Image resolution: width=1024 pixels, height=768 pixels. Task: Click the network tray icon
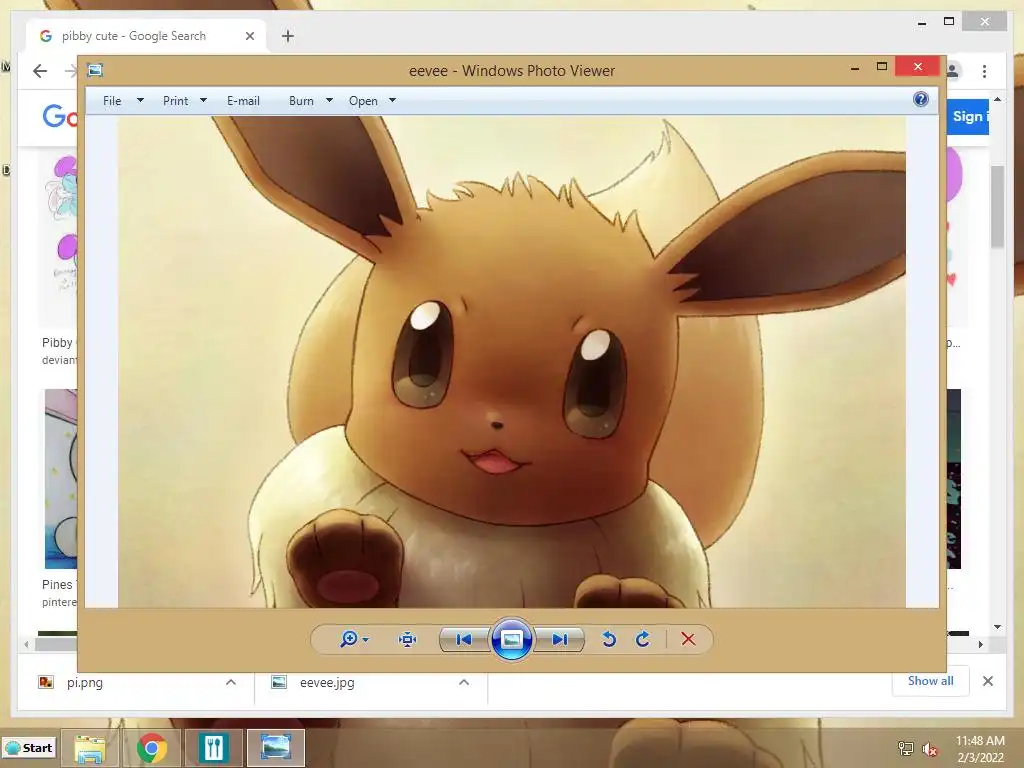coord(905,749)
